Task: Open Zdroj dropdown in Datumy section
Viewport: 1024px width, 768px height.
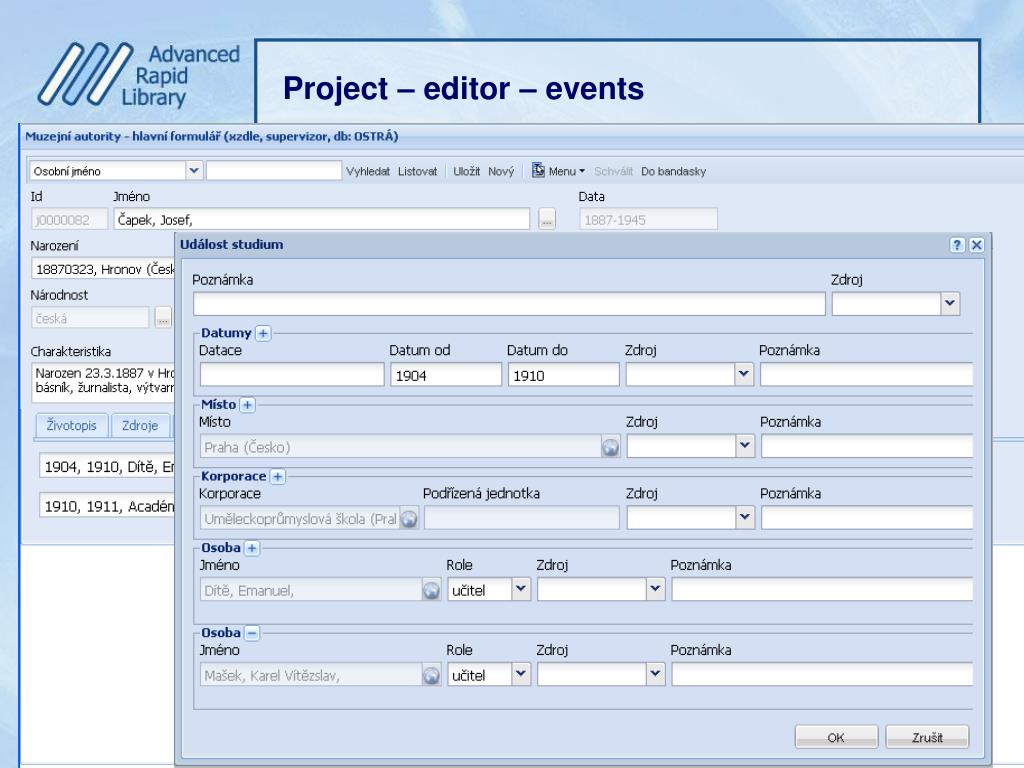Action: tap(744, 374)
